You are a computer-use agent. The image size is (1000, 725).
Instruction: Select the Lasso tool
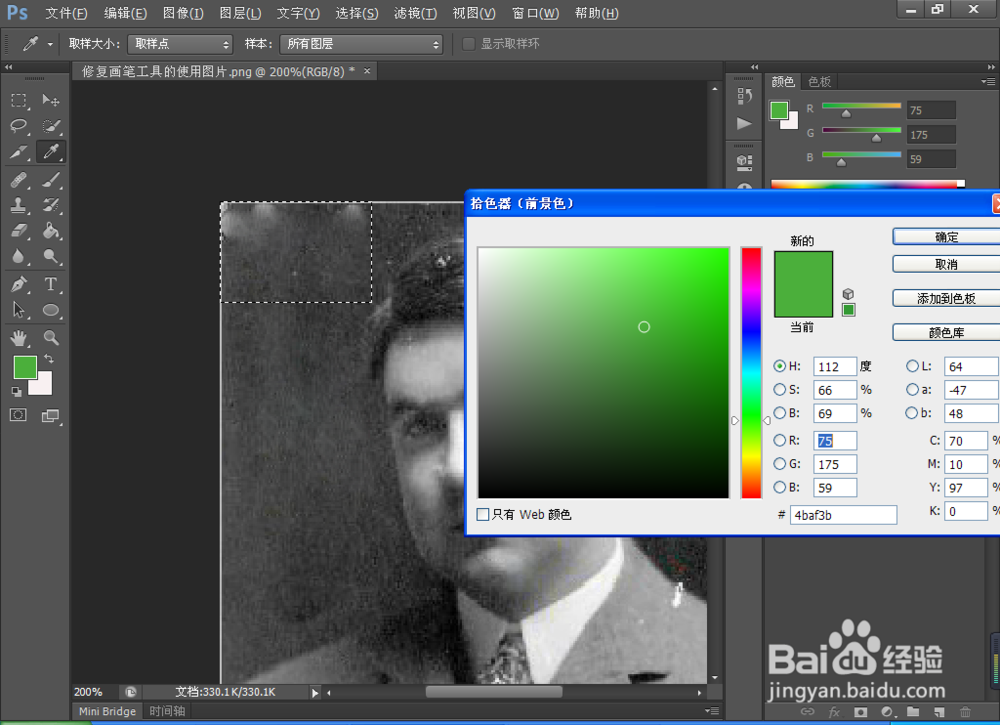click(x=18, y=126)
